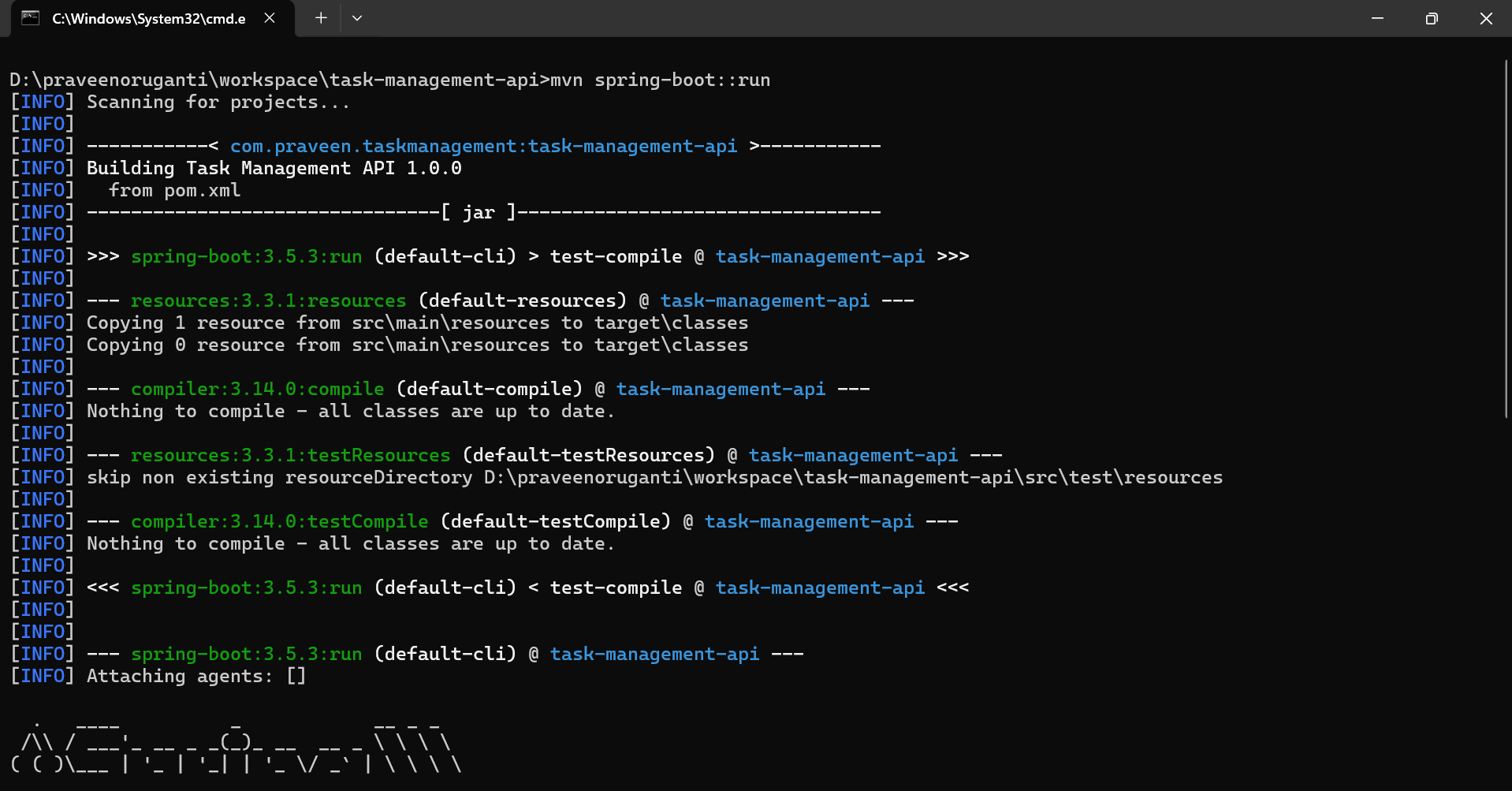Close the cmd.exe terminal tab
1512x791 pixels.
tap(270, 18)
